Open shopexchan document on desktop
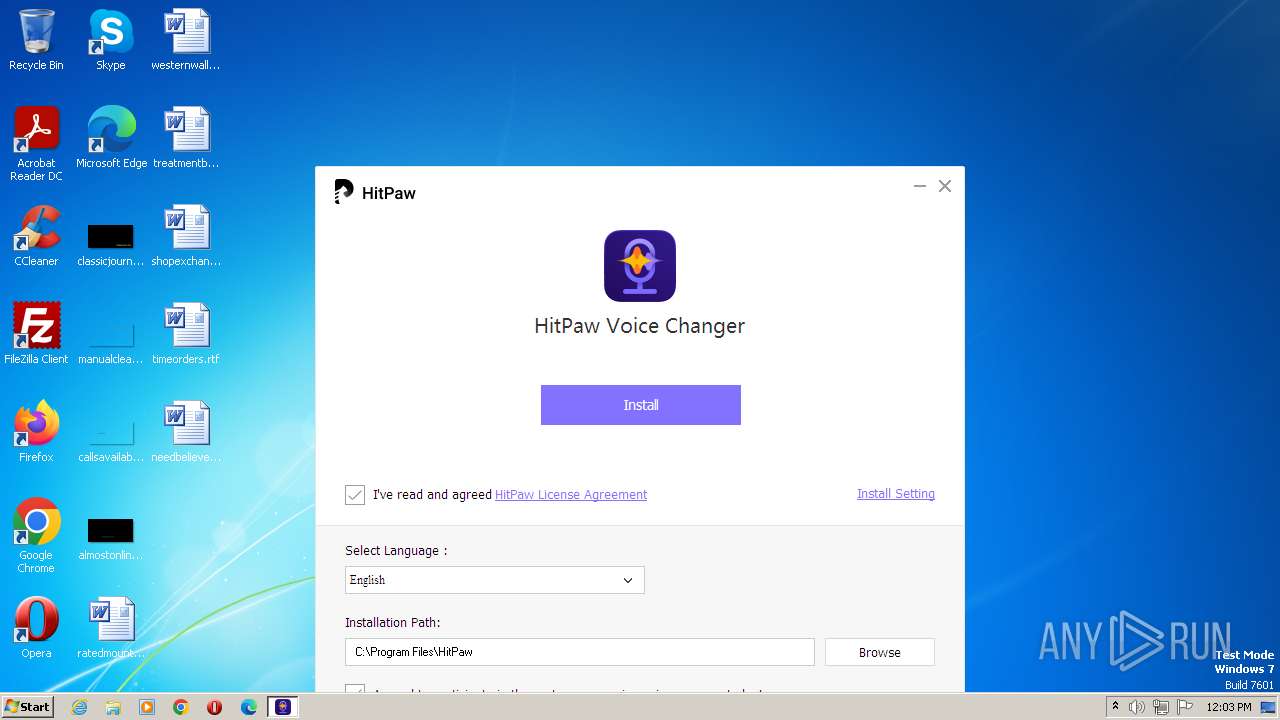Image resolution: width=1280 pixels, height=720 pixels. click(186, 236)
